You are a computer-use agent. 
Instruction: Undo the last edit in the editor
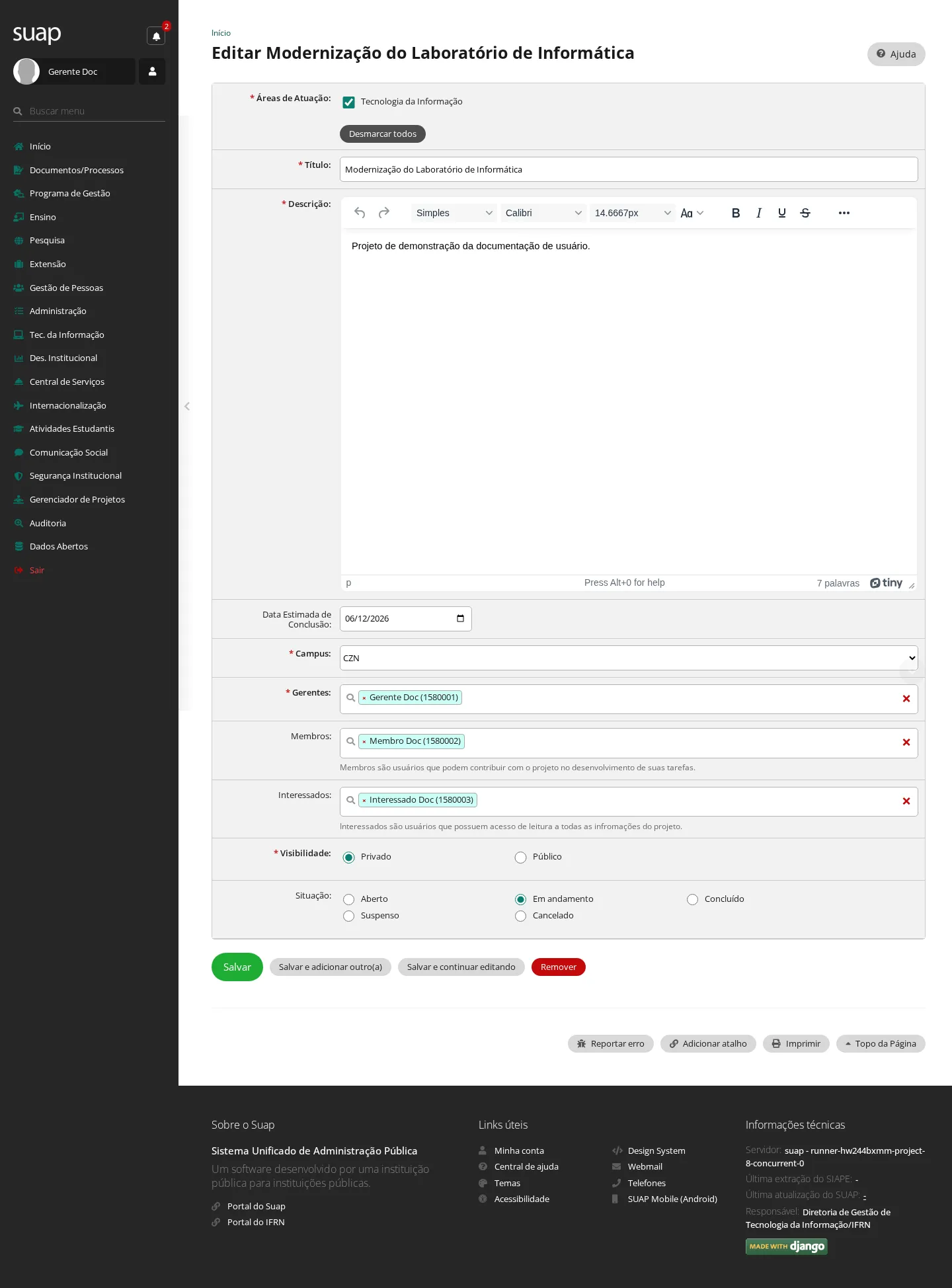pos(360,213)
